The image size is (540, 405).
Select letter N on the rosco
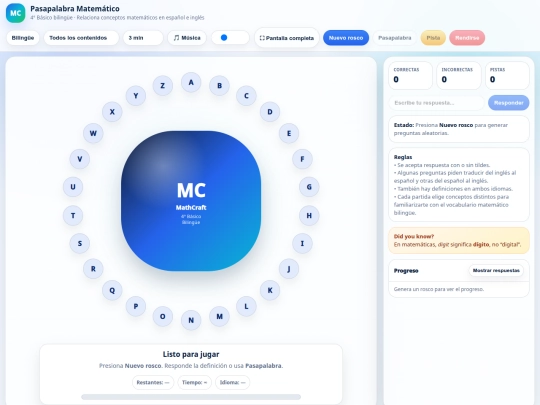pos(191,320)
